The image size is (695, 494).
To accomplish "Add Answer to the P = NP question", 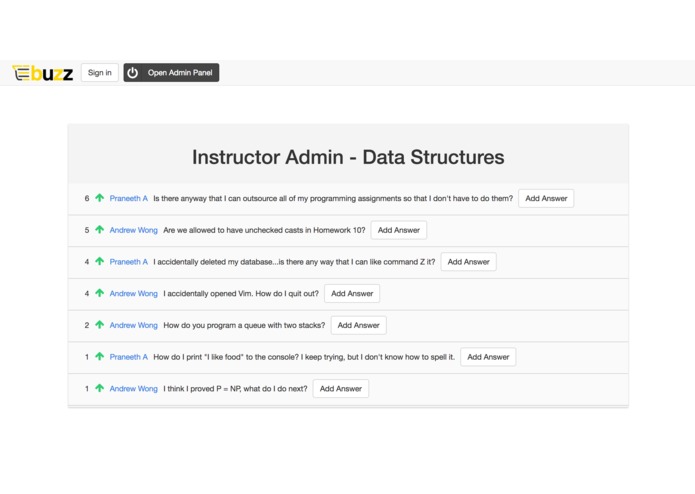I will [340, 389].
